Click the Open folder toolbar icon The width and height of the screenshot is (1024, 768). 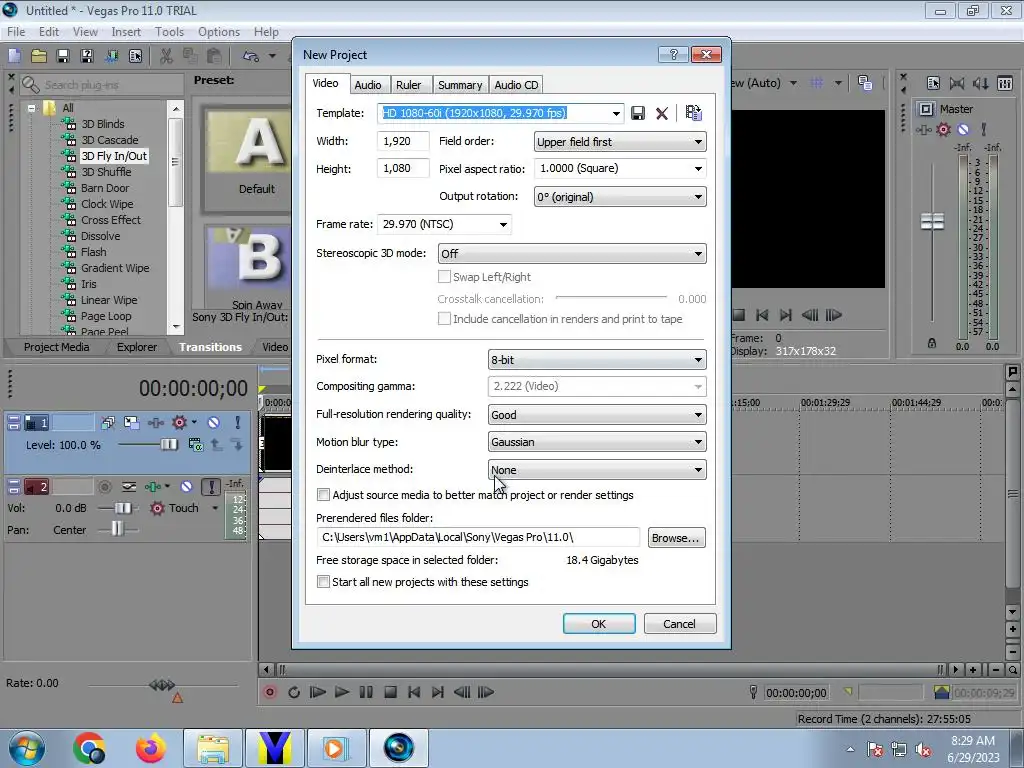39,56
